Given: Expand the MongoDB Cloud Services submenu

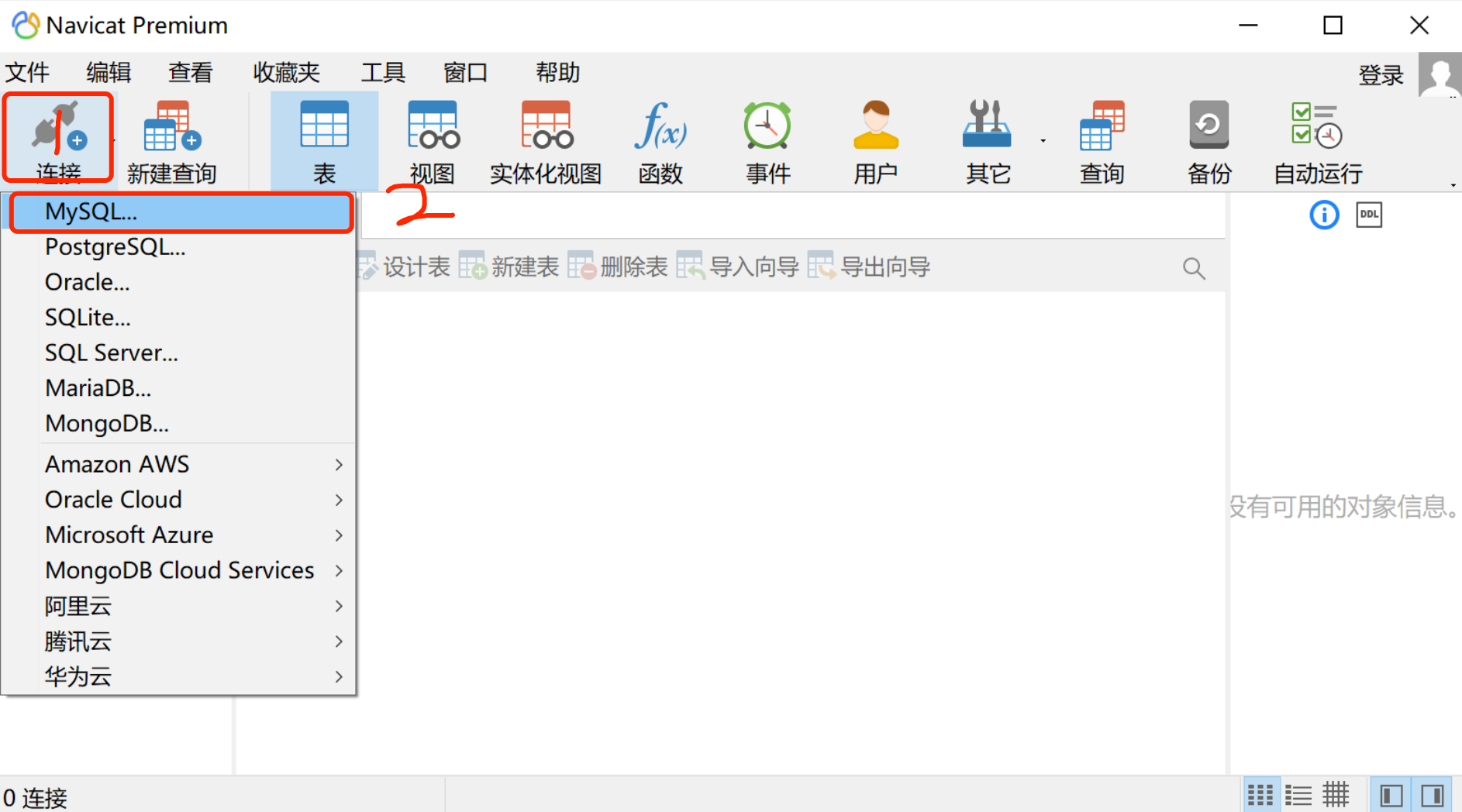Looking at the screenshot, I should [178, 570].
